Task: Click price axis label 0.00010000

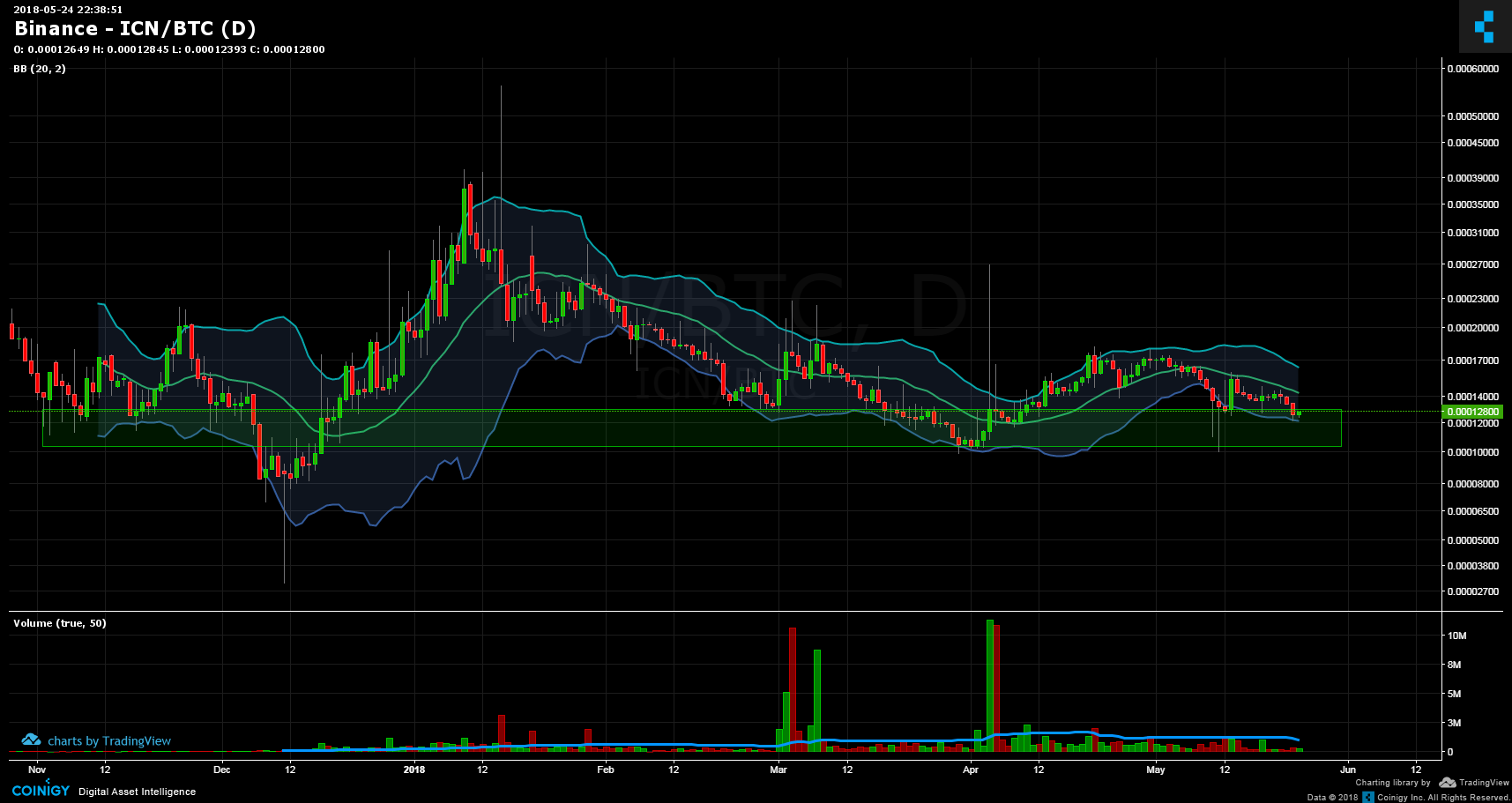Action: (x=1472, y=452)
